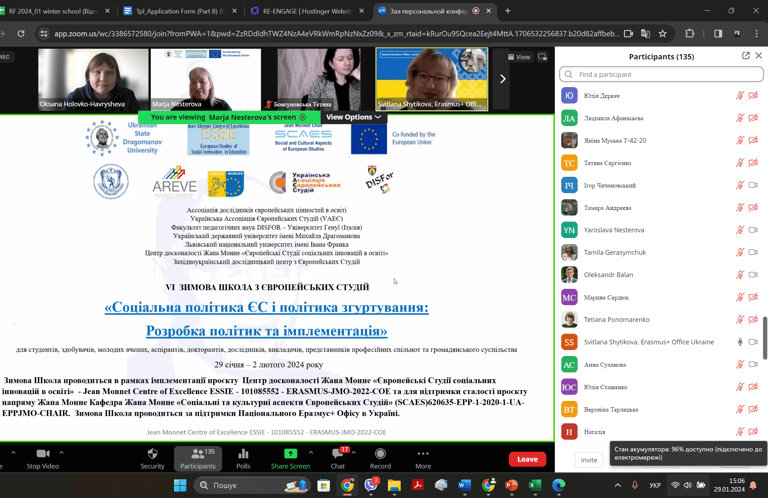The image size is (768, 498).
Task: Click the Stop Video camera icon
Action: coord(43,454)
